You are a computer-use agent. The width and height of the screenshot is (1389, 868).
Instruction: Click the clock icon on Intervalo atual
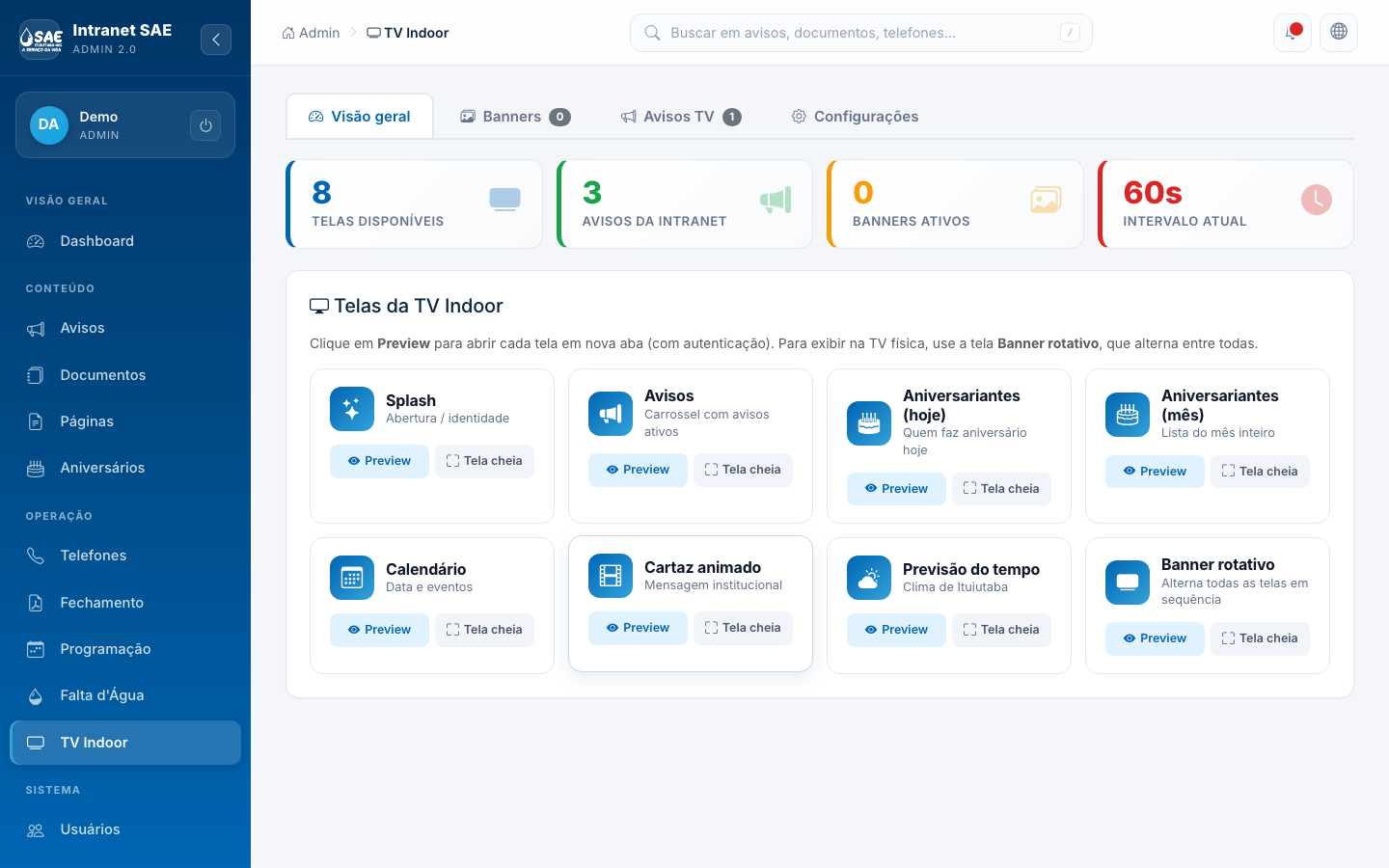(1317, 200)
